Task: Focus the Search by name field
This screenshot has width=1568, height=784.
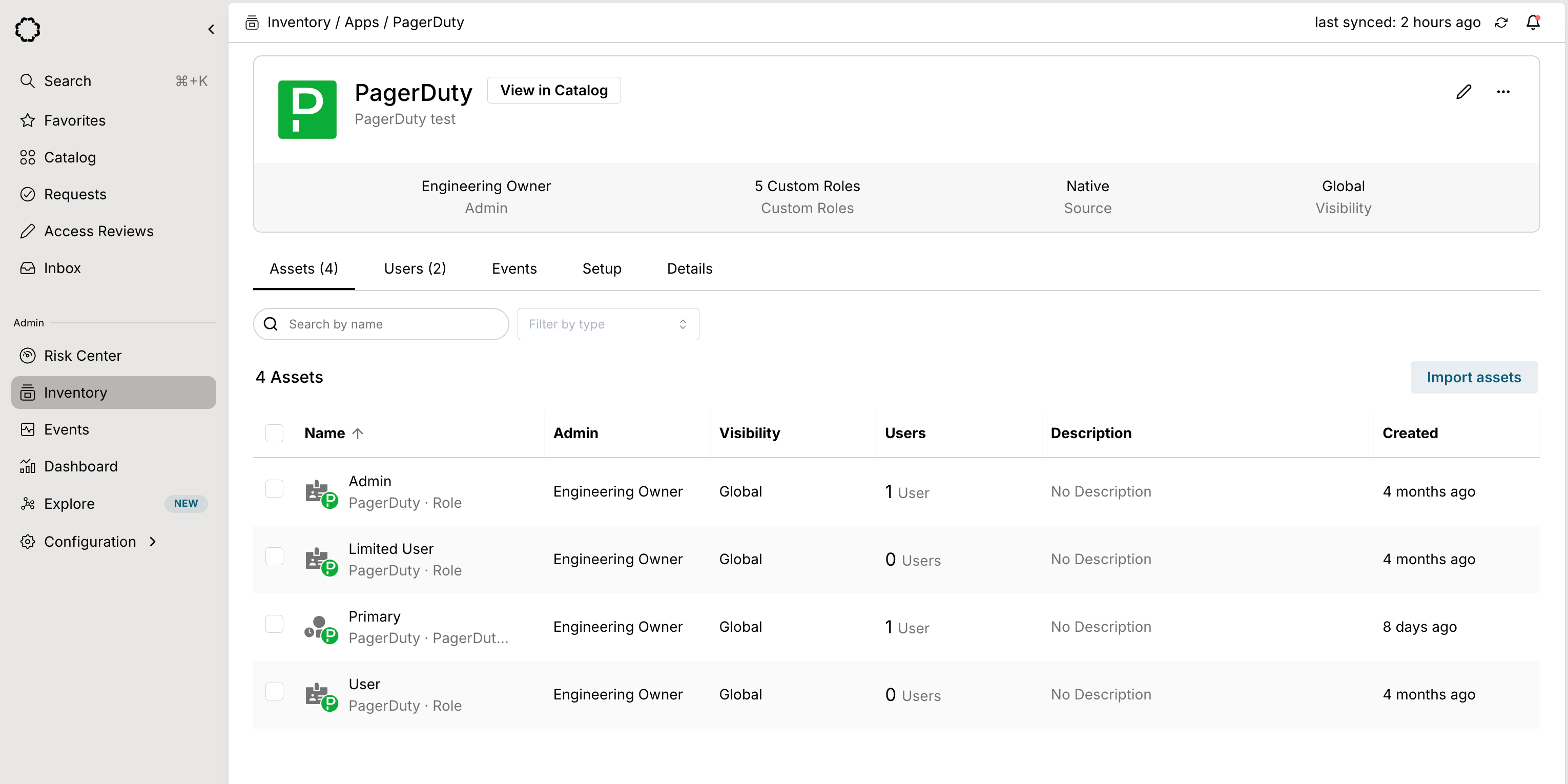Action: (x=389, y=324)
